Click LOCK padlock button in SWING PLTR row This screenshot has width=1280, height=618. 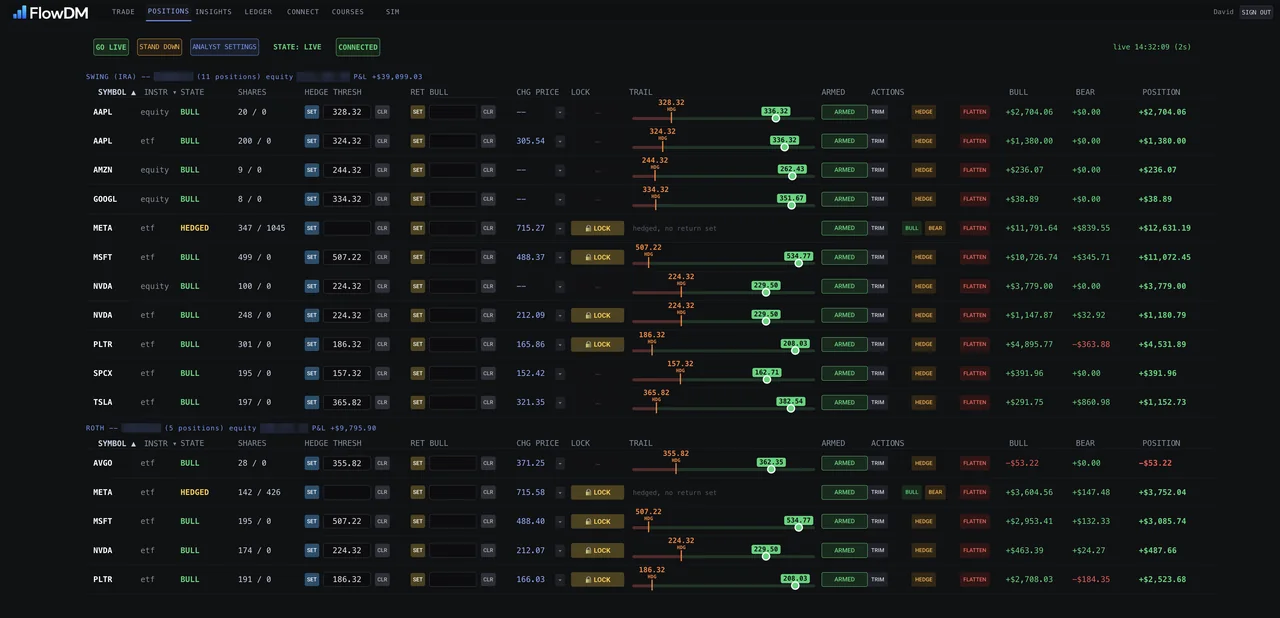coord(597,344)
